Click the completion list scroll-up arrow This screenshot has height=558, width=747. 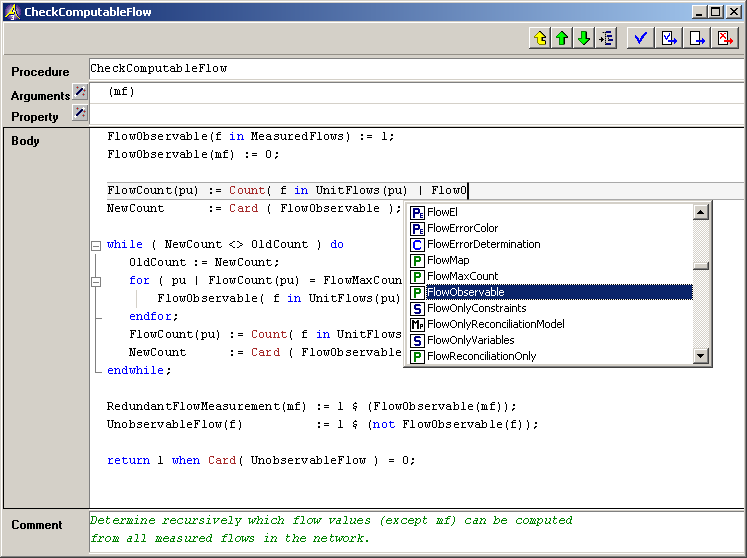click(701, 213)
